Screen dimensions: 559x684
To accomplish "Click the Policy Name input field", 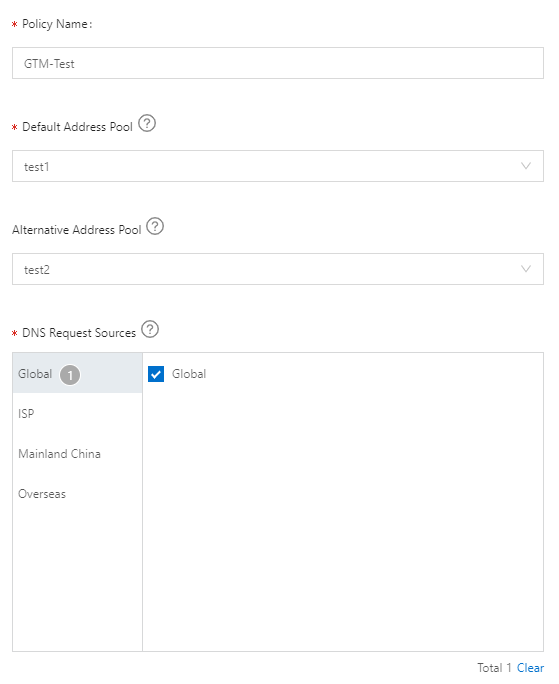I will click(278, 63).
